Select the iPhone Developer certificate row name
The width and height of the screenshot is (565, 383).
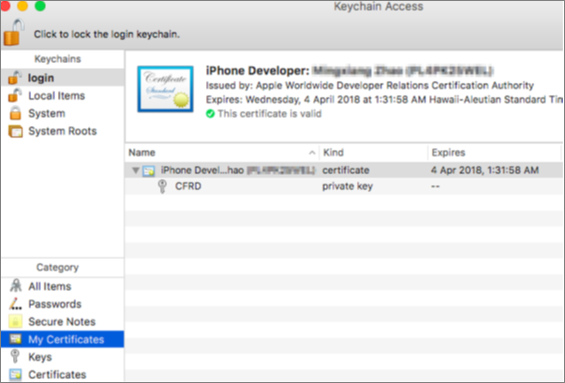(238, 170)
